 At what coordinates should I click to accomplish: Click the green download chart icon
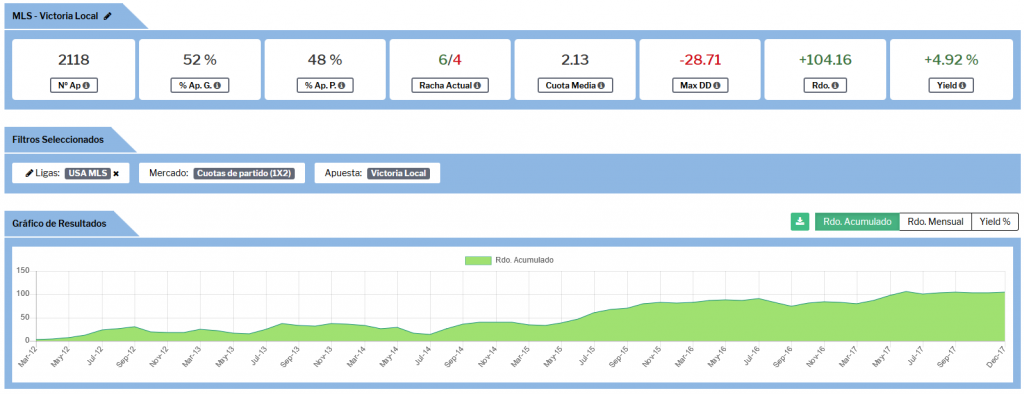(799, 222)
